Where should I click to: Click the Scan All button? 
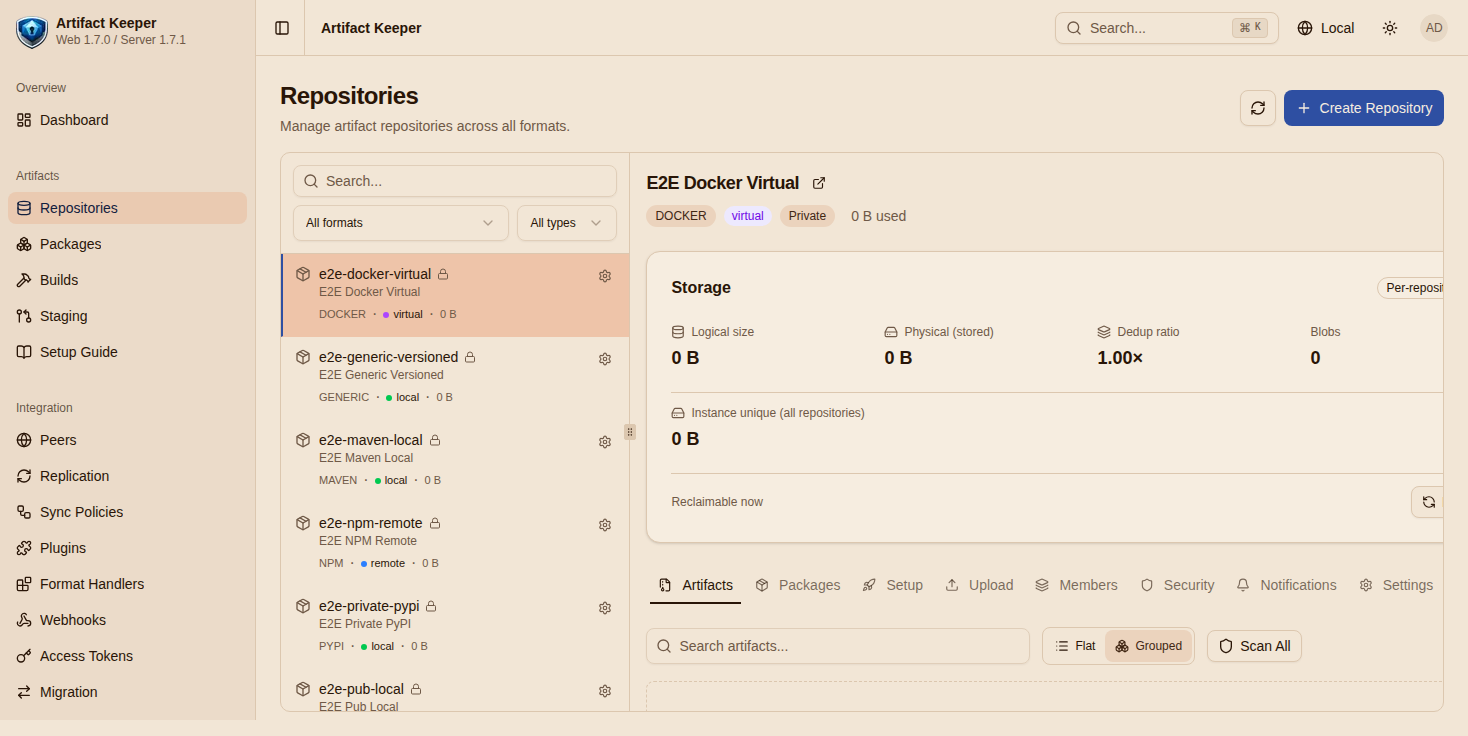(1254, 646)
